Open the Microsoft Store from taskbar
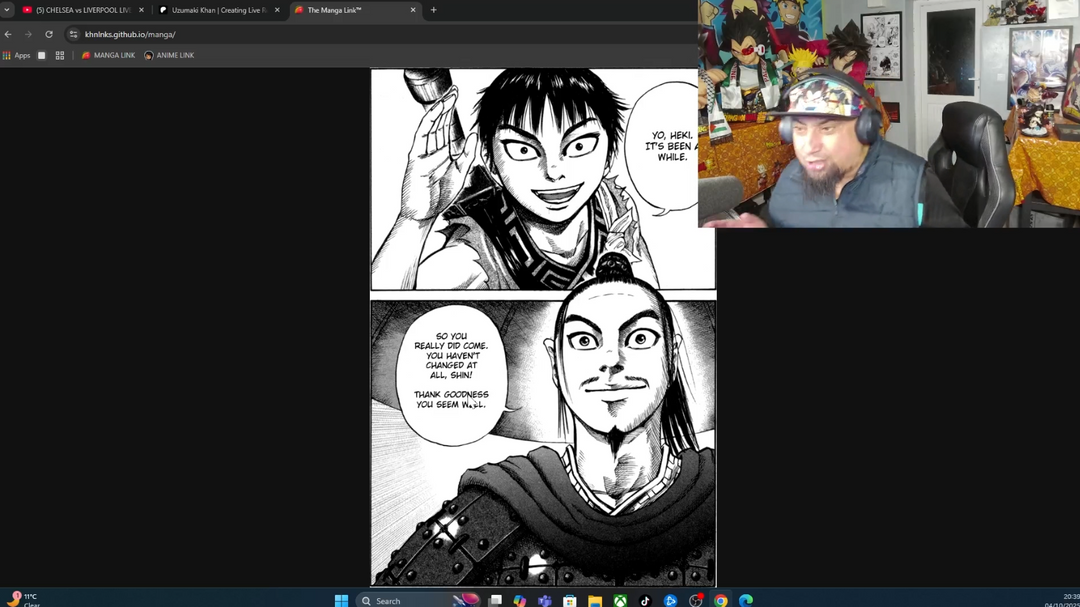This screenshot has width=1080, height=607. tap(570, 600)
